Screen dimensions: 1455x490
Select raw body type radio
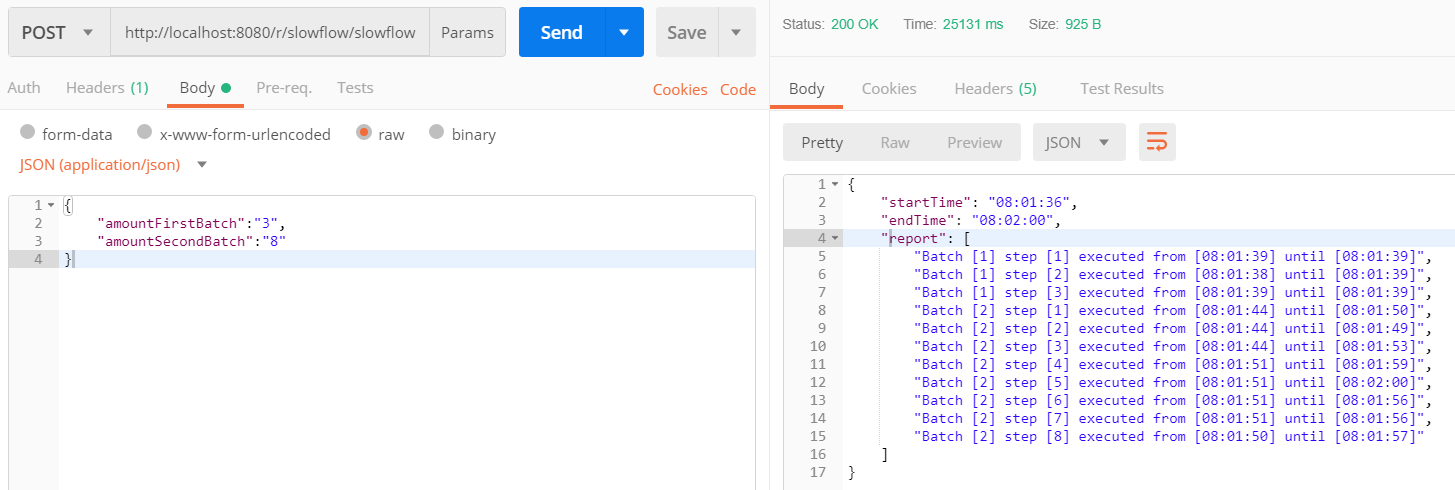(x=364, y=133)
